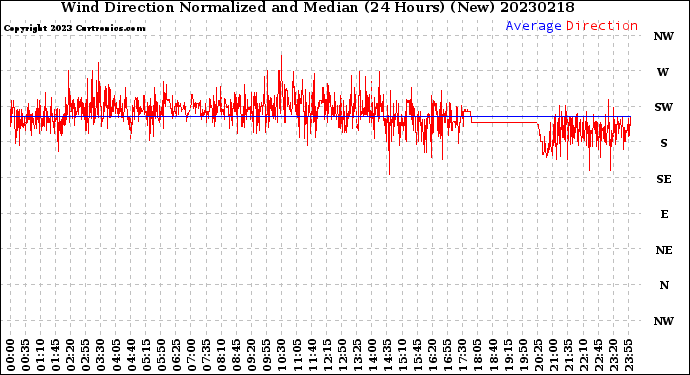Click the 12:50 time axis label

tap(342, 355)
